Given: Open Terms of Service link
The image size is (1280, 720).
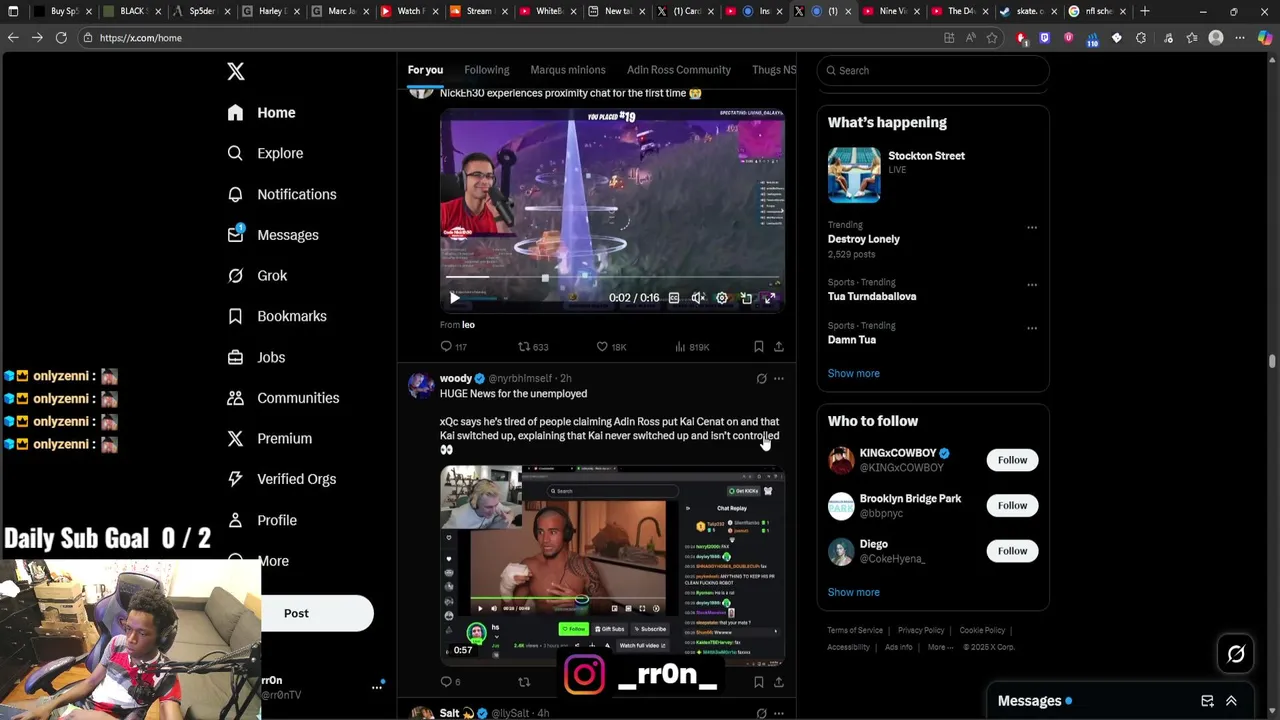Looking at the screenshot, I should tap(855, 630).
